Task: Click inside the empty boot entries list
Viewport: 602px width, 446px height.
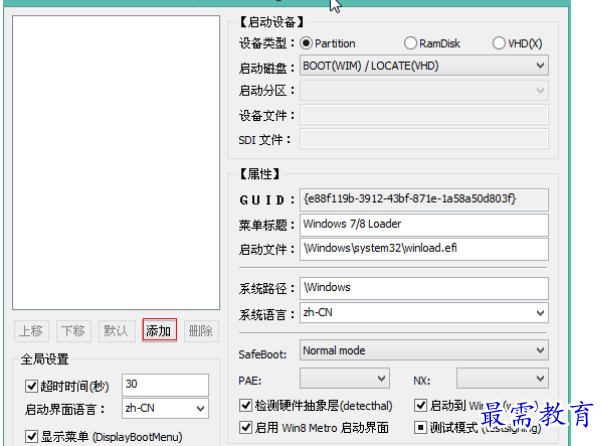Action: [x=116, y=163]
